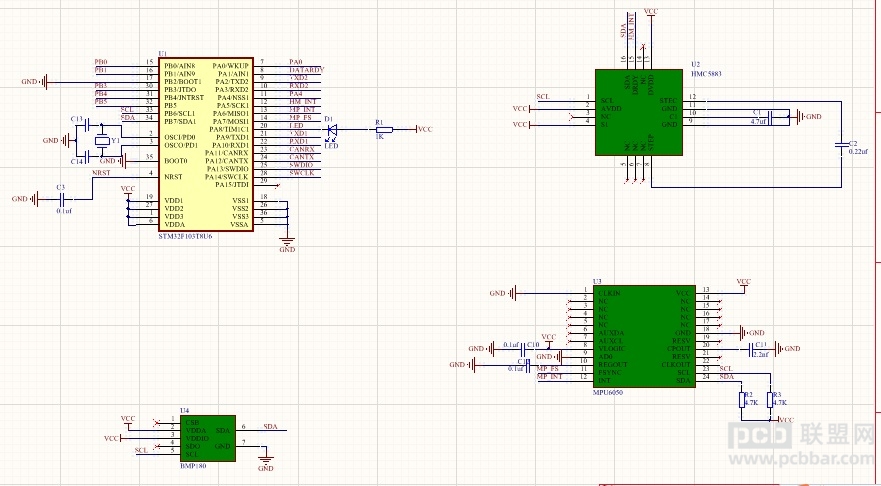Click the REGOUT pin name on MPU6050
This screenshot has height=486, width=881.
[612, 364]
